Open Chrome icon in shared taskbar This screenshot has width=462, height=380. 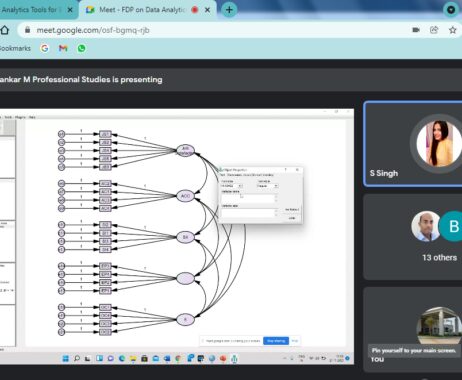pos(178,359)
